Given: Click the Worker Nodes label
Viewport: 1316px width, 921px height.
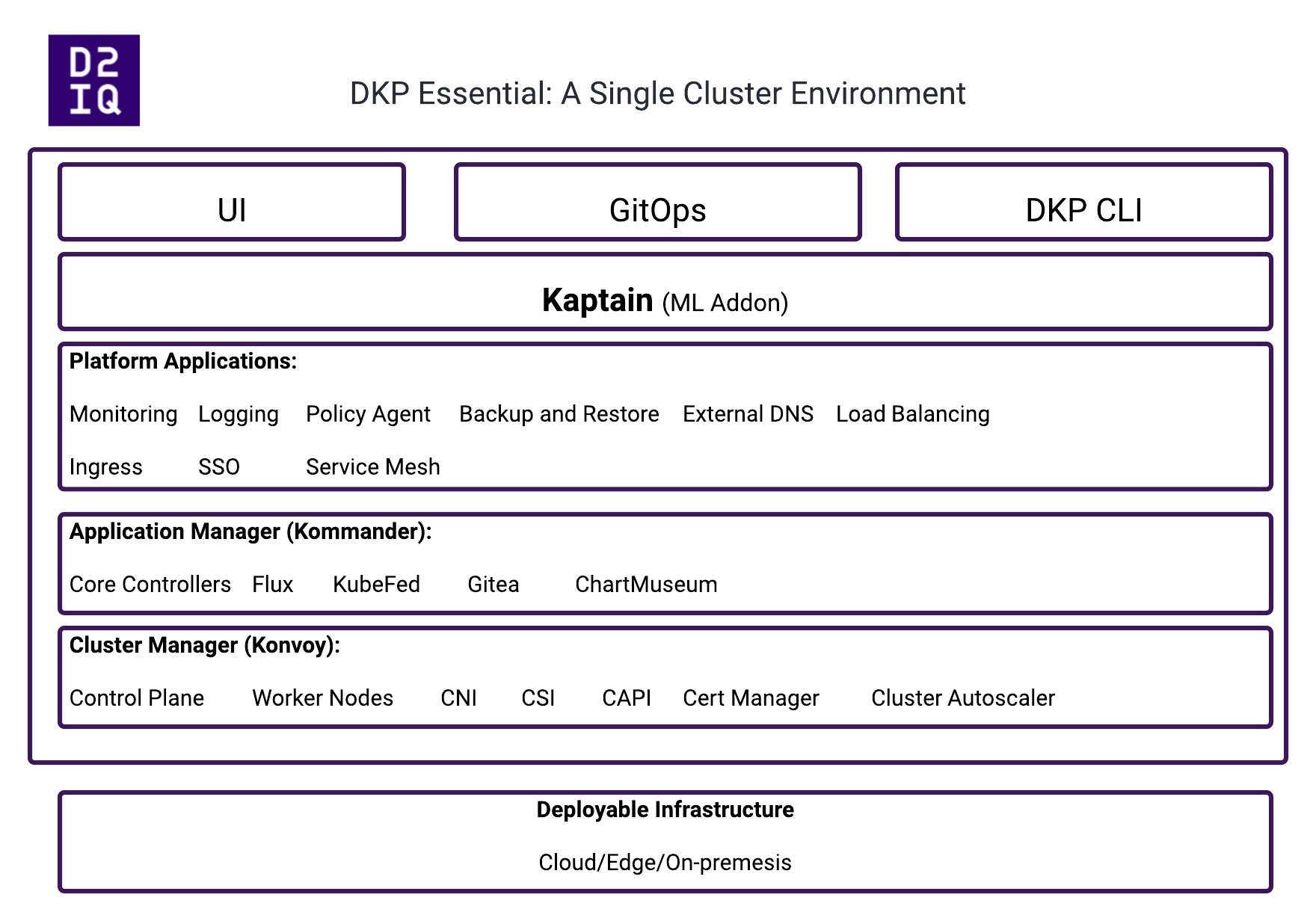Looking at the screenshot, I should 323,698.
